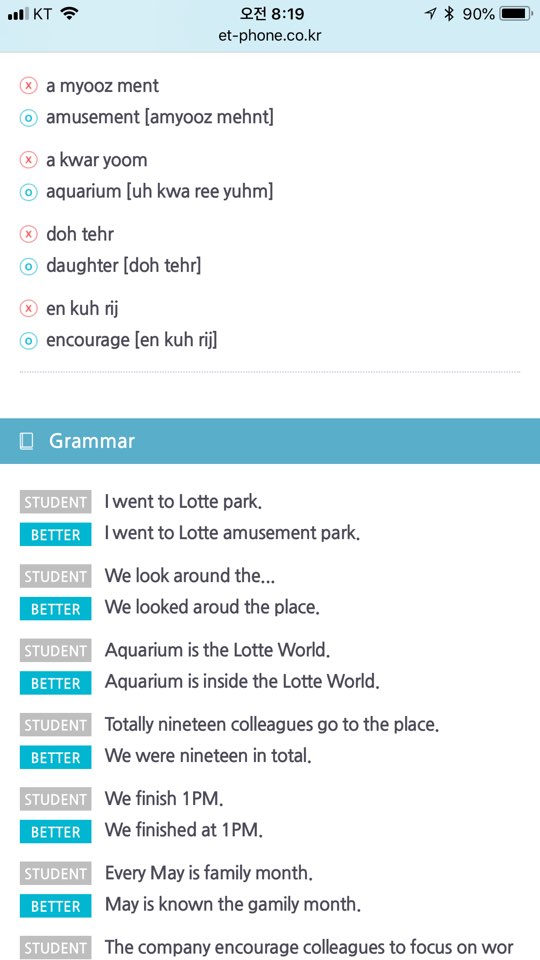Image resolution: width=540 pixels, height=960 pixels.
Task: Select the Grammar section header
Action: 270,441
